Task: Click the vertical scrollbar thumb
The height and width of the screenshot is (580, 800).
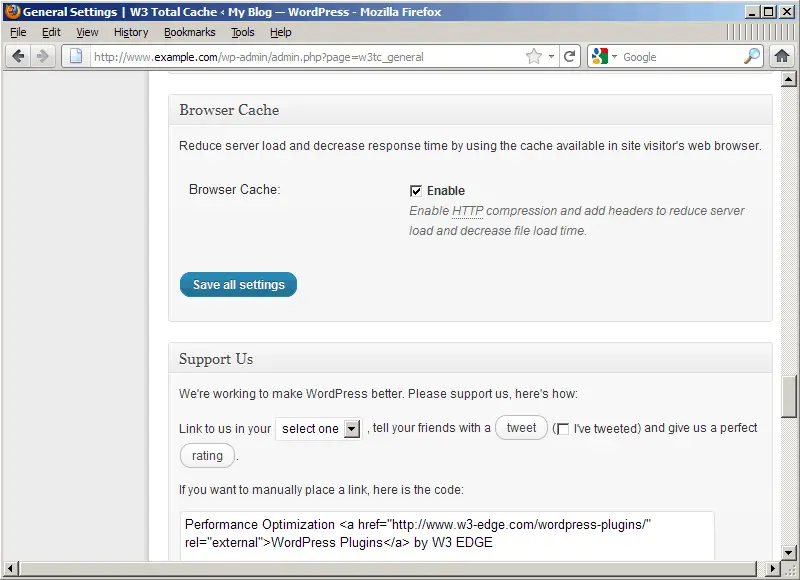Action: point(789,396)
